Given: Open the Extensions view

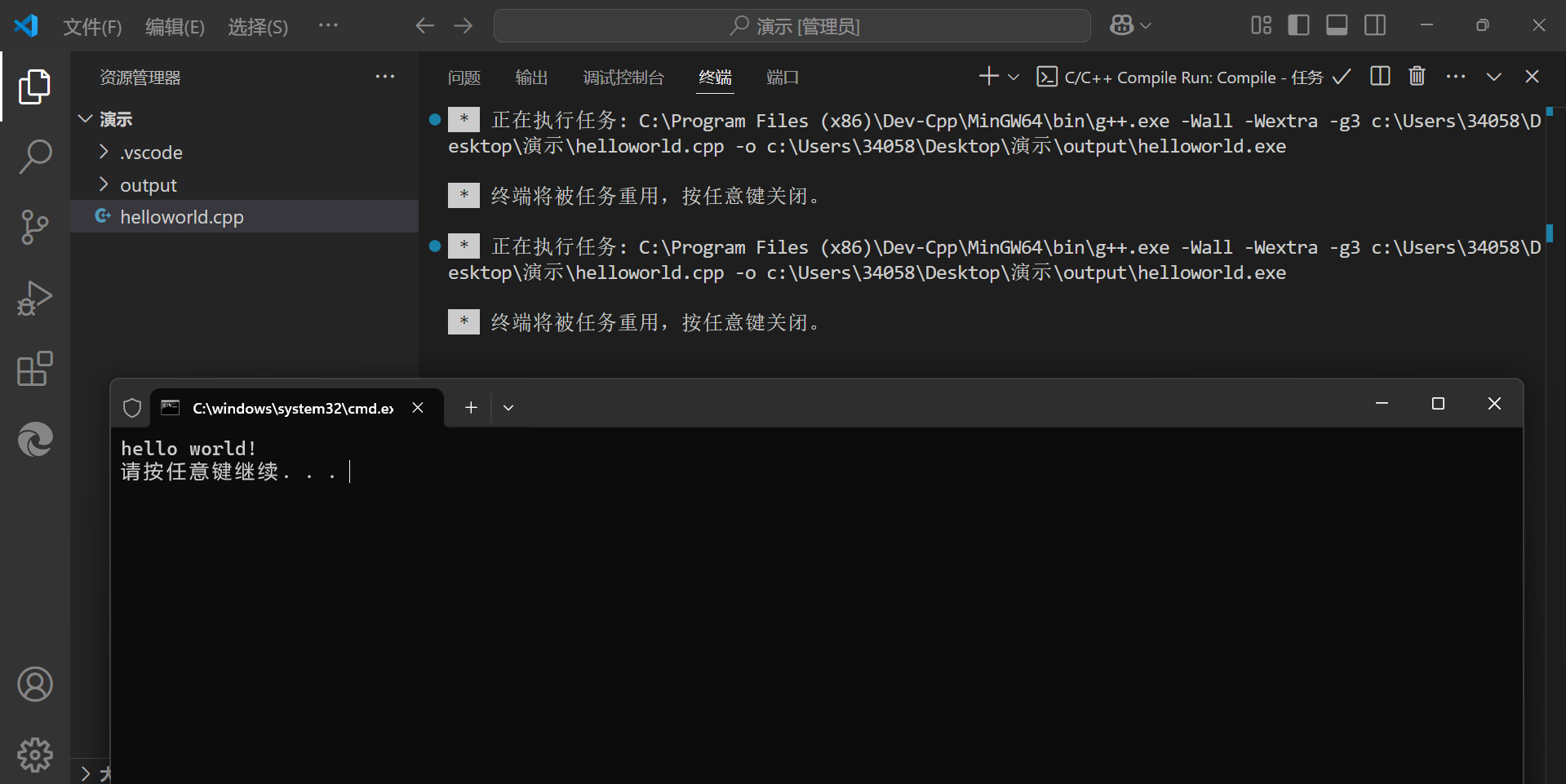Looking at the screenshot, I should pos(34,369).
